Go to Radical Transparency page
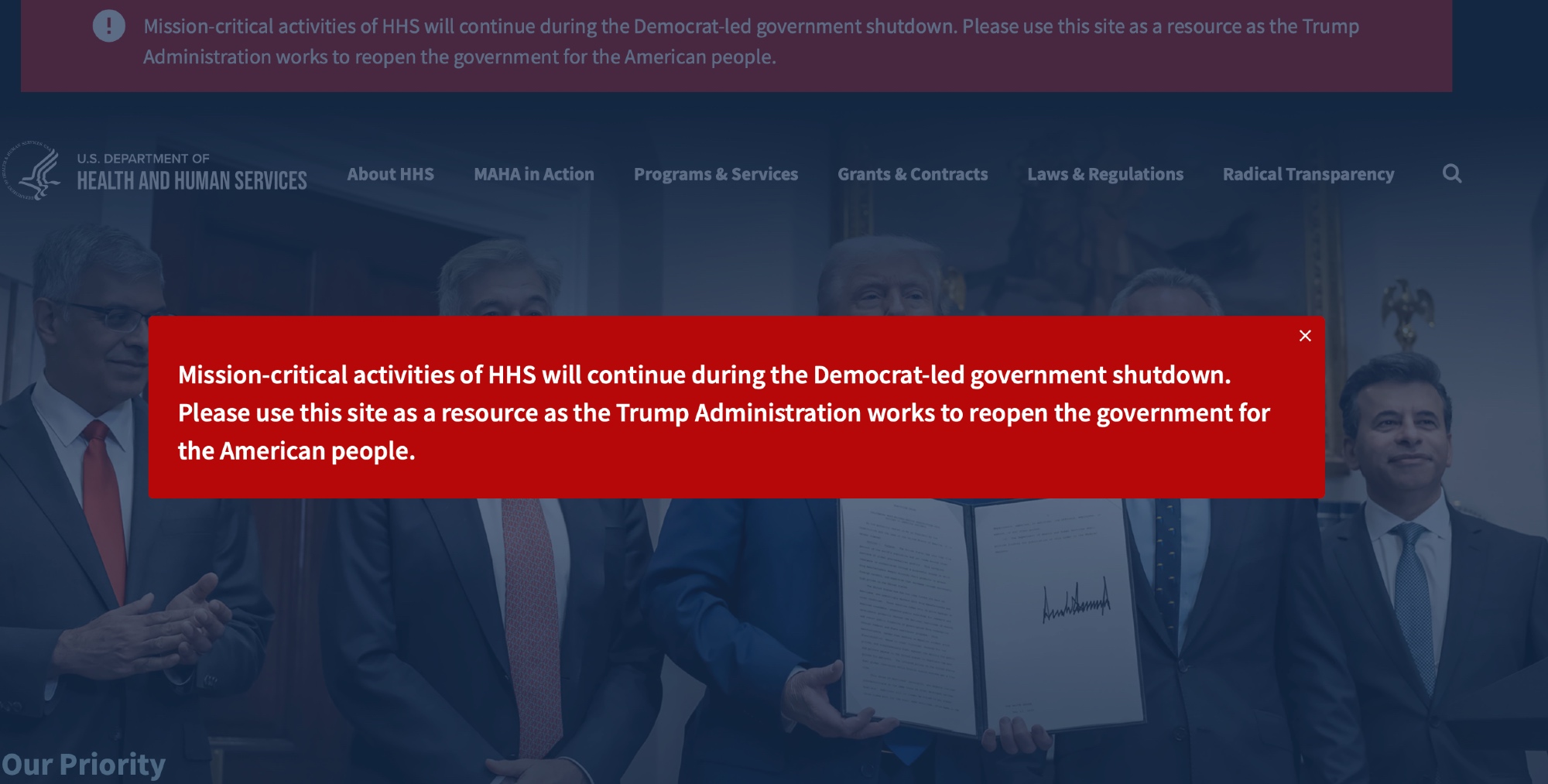 1308,175
